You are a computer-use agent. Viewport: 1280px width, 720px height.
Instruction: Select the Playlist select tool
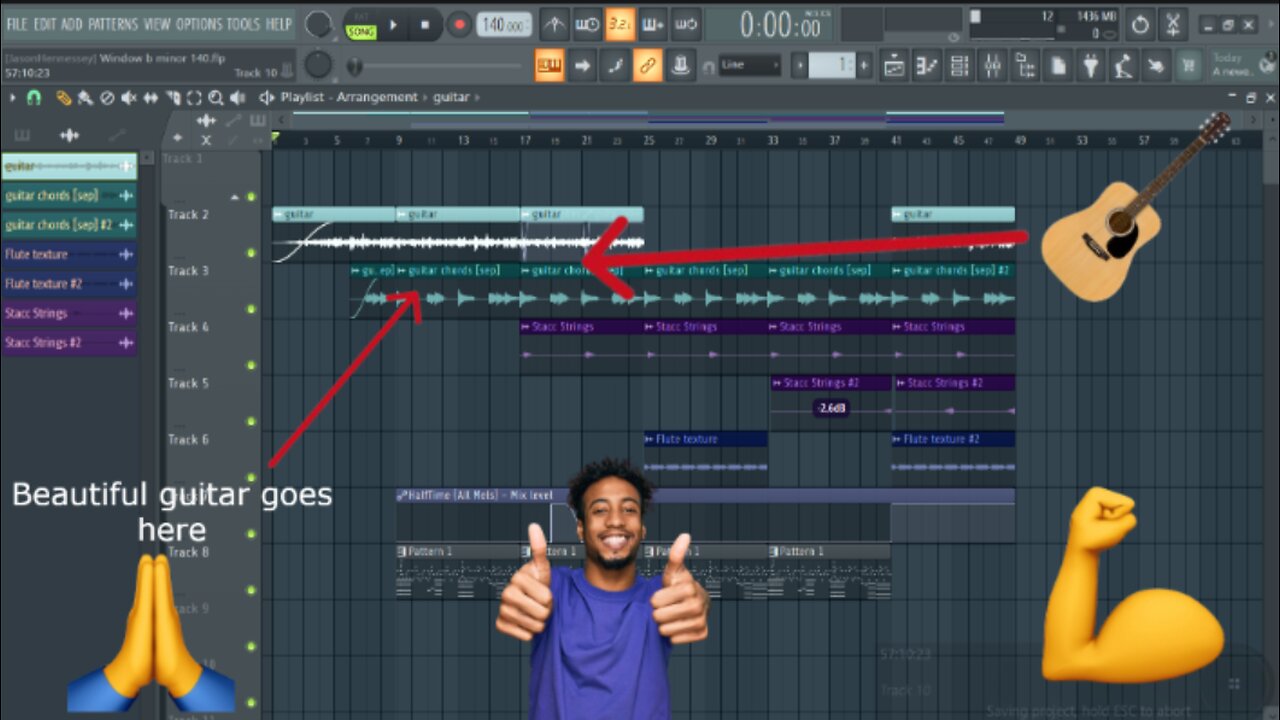[194, 98]
